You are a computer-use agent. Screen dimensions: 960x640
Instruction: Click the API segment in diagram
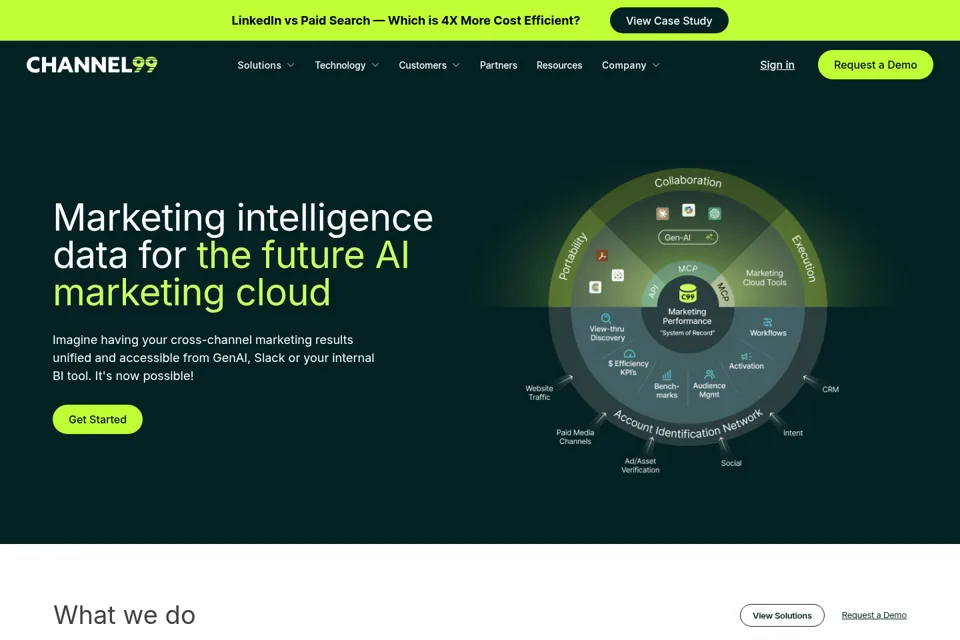tap(653, 291)
